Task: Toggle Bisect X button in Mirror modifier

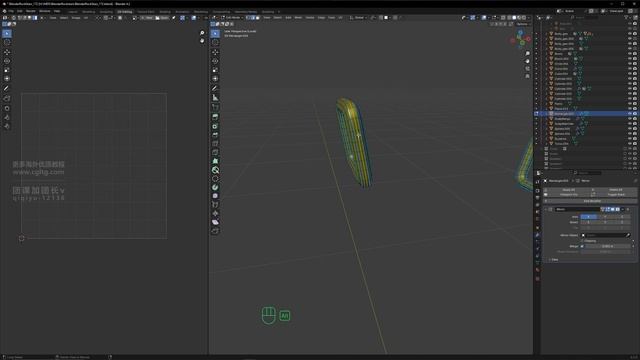Action: click(589, 222)
